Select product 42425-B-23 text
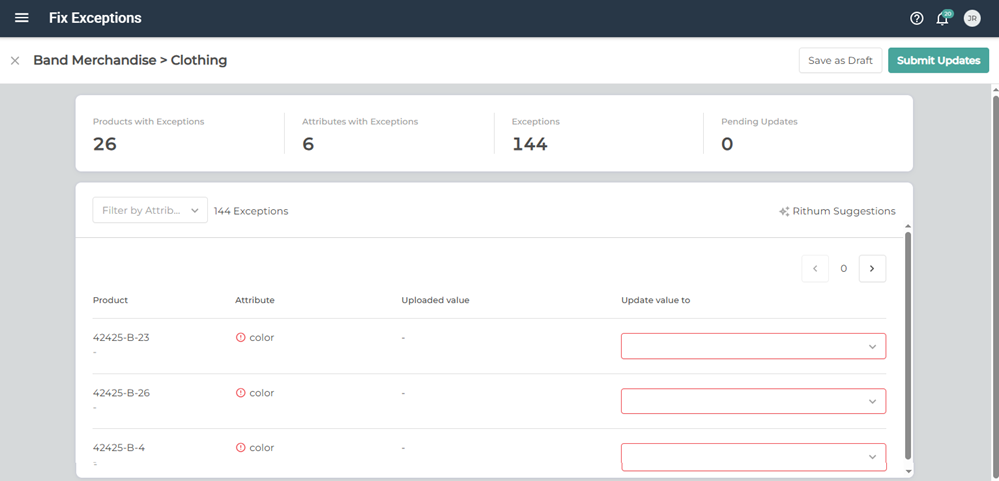This screenshot has height=481, width=999. coord(121,338)
